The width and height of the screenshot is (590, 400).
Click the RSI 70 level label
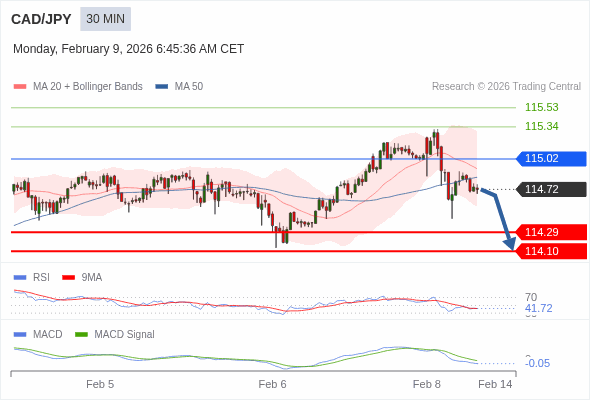[531, 297]
